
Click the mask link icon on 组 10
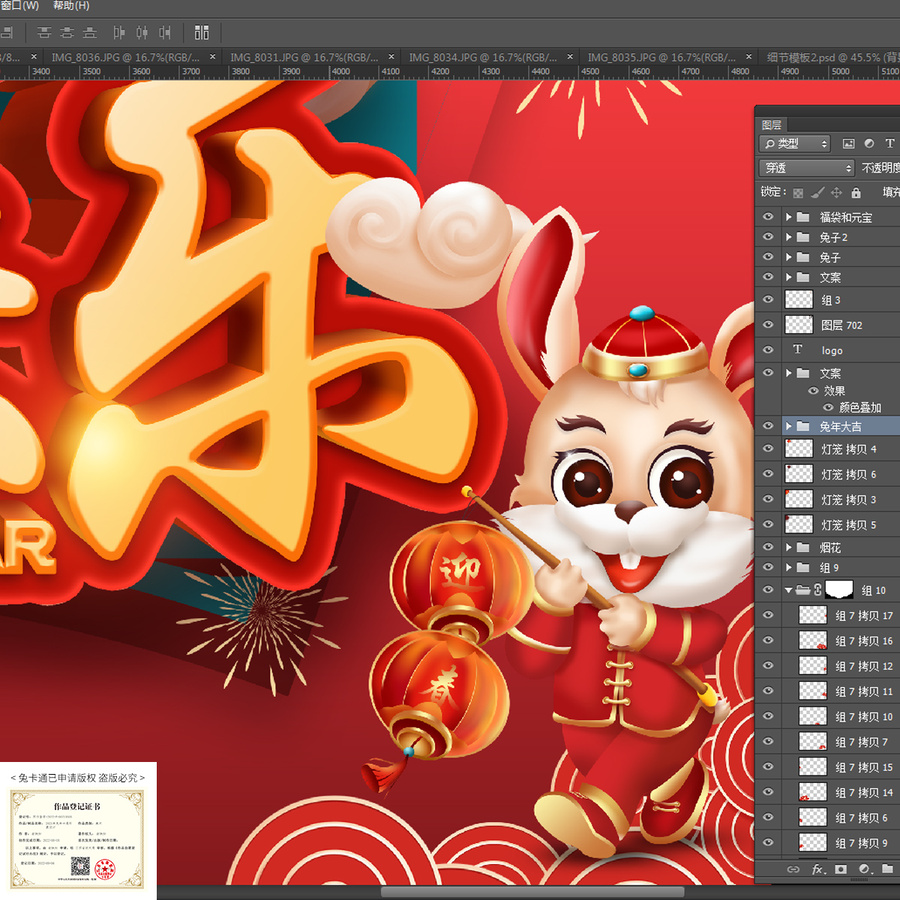click(x=817, y=589)
